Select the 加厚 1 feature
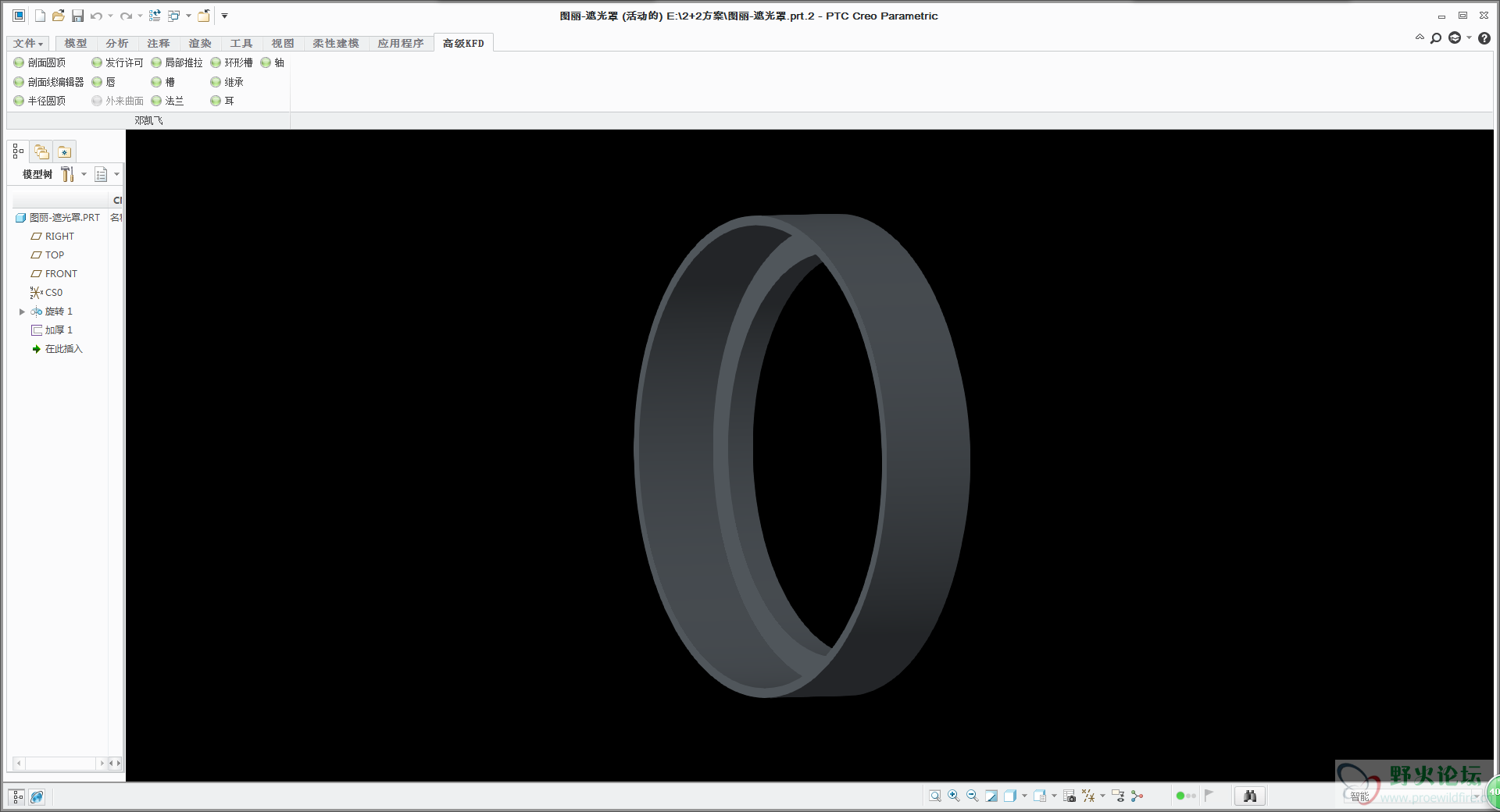This screenshot has width=1500, height=812. pos(52,330)
